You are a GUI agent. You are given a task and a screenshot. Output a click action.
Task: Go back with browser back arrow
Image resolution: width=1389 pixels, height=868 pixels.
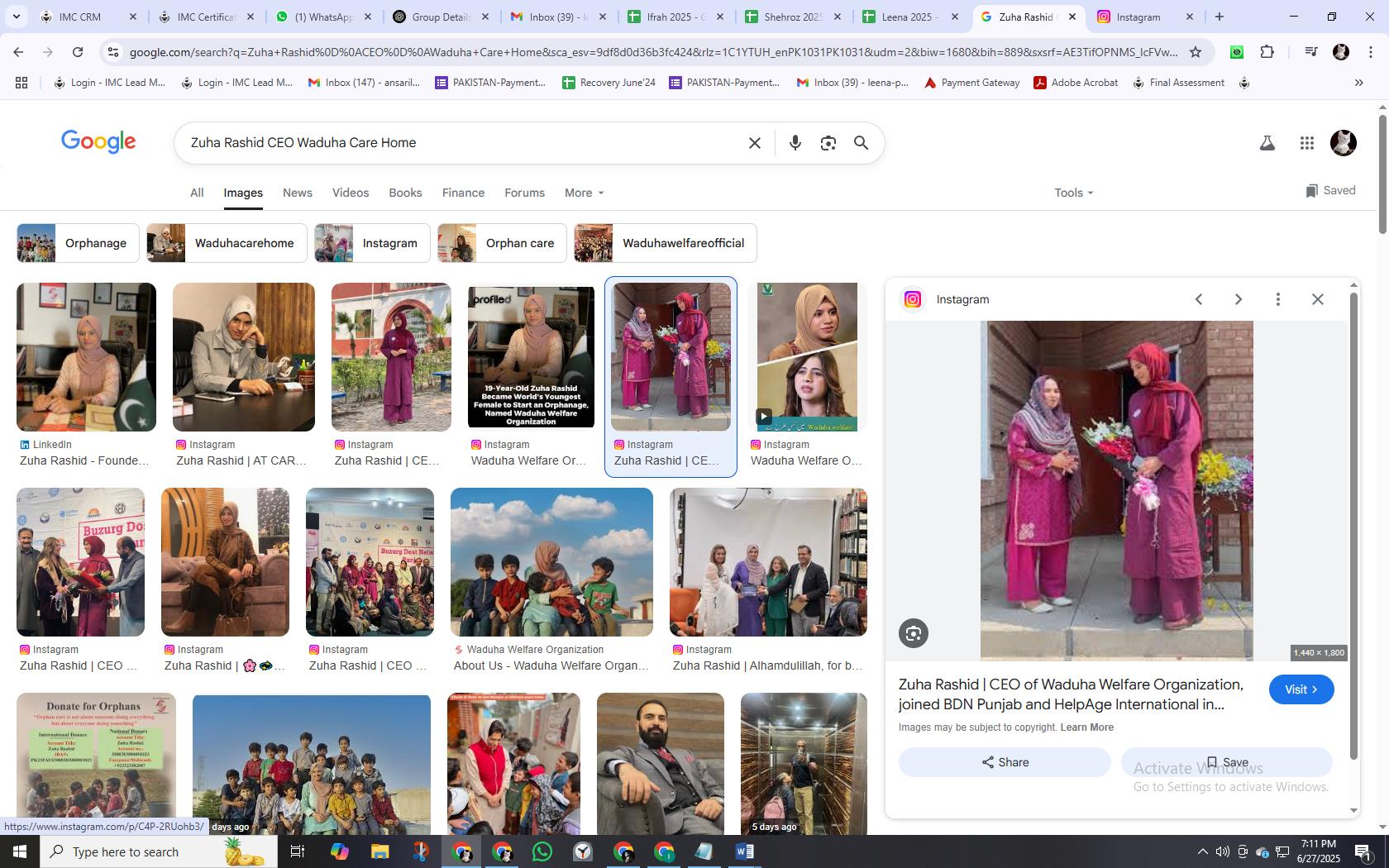point(18,52)
